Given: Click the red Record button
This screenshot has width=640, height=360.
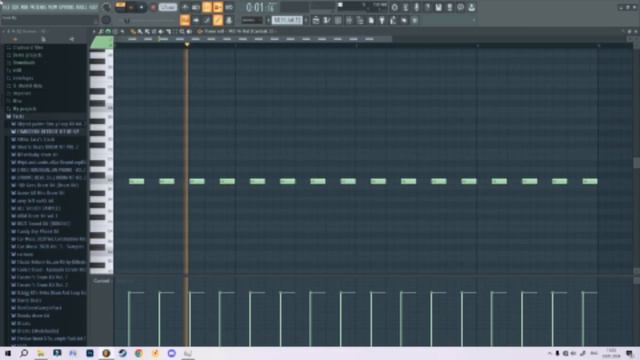Looking at the screenshot, I should (x=153, y=7).
